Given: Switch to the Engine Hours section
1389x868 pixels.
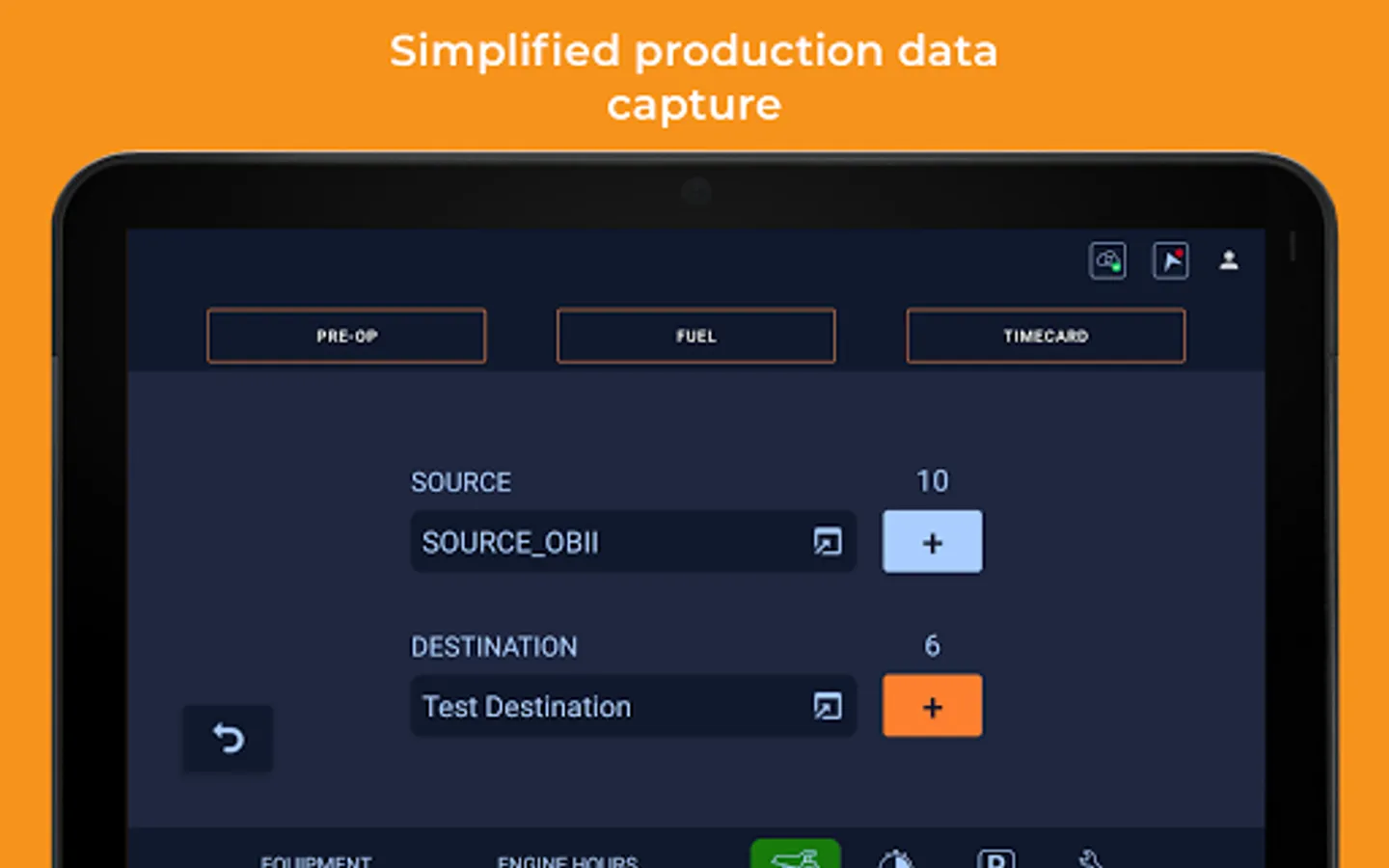Looking at the screenshot, I should click(567, 860).
